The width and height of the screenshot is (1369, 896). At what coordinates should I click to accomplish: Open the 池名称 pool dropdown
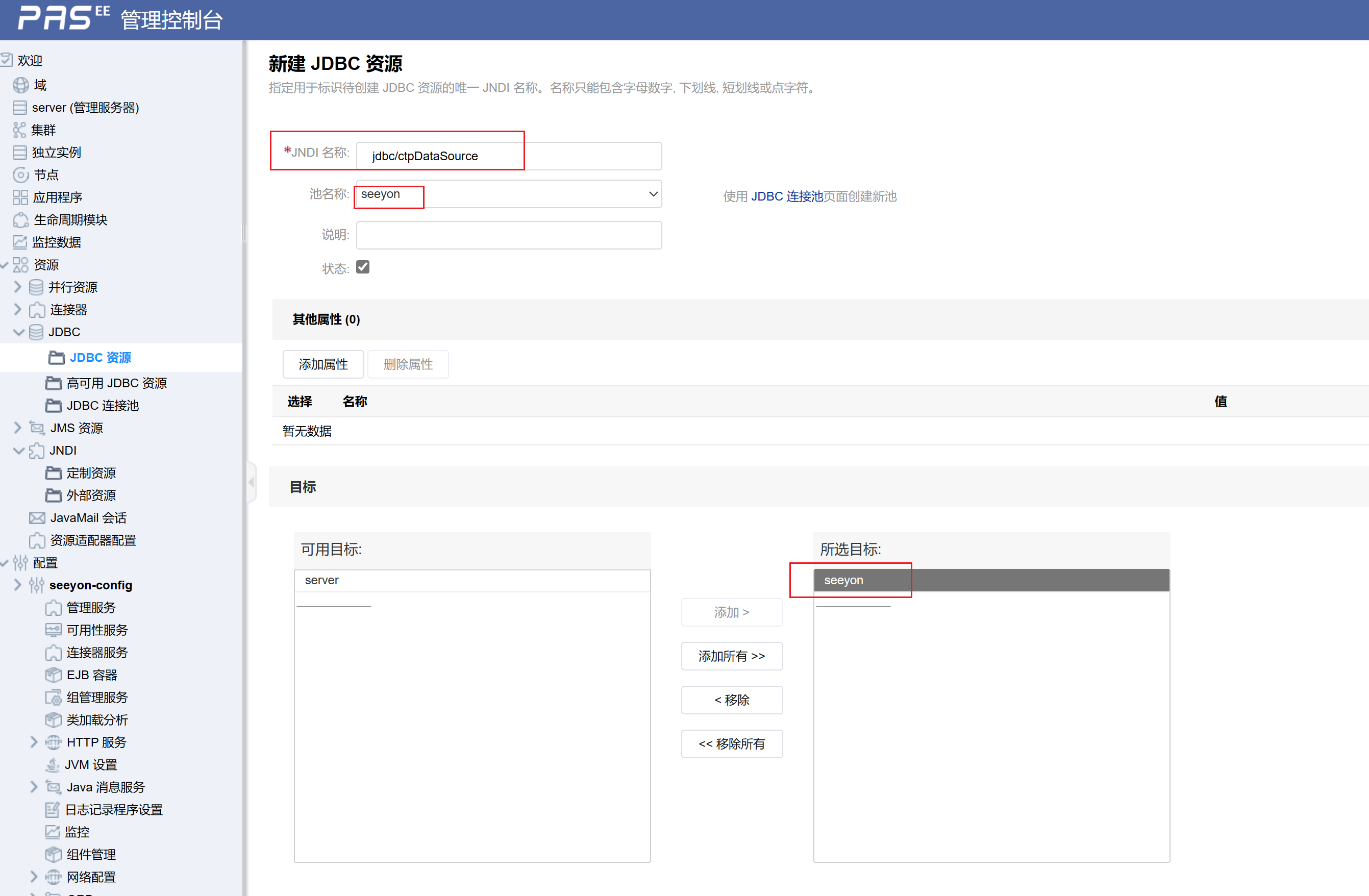pyautogui.click(x=653, y=194)
